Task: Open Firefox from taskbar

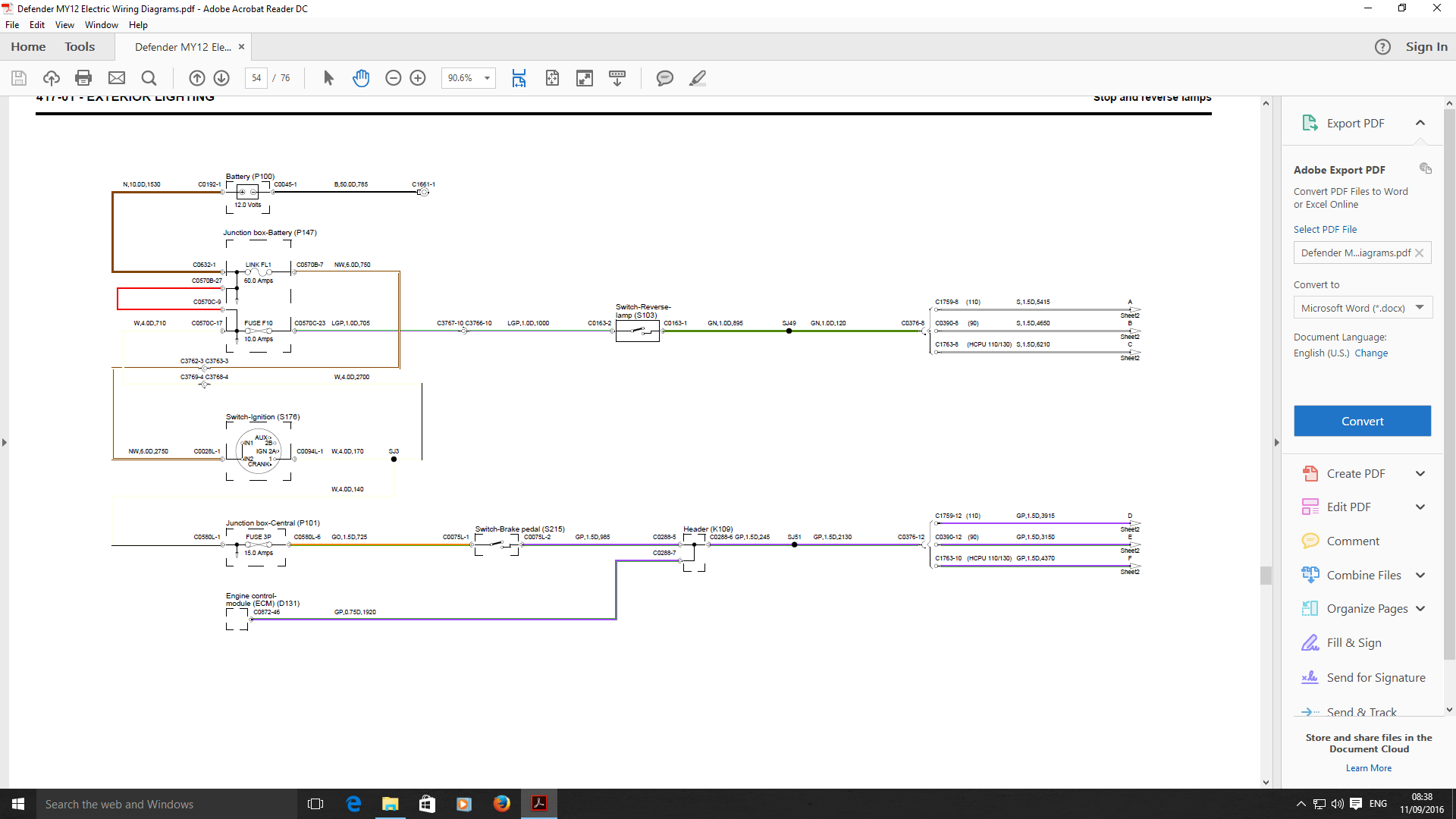Action: pos(502,804)
